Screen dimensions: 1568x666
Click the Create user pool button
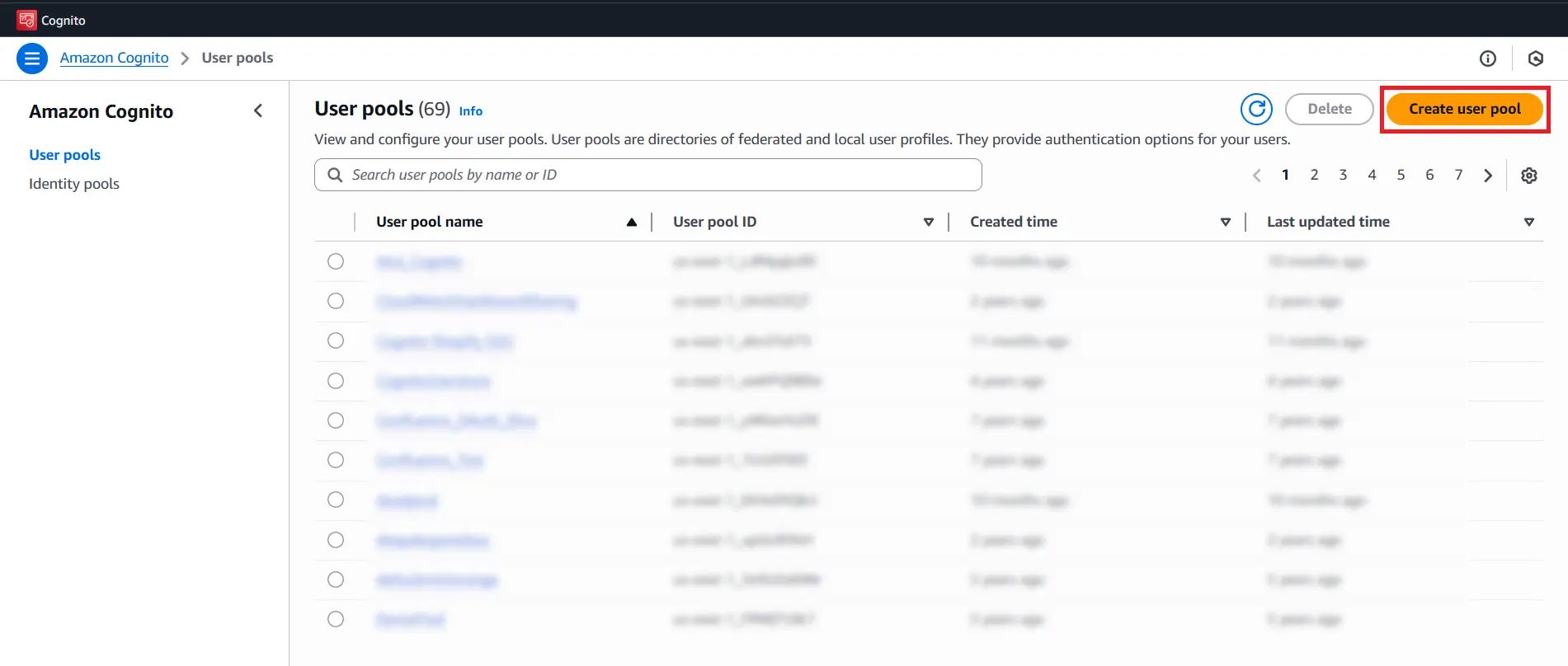[1465, 109]
